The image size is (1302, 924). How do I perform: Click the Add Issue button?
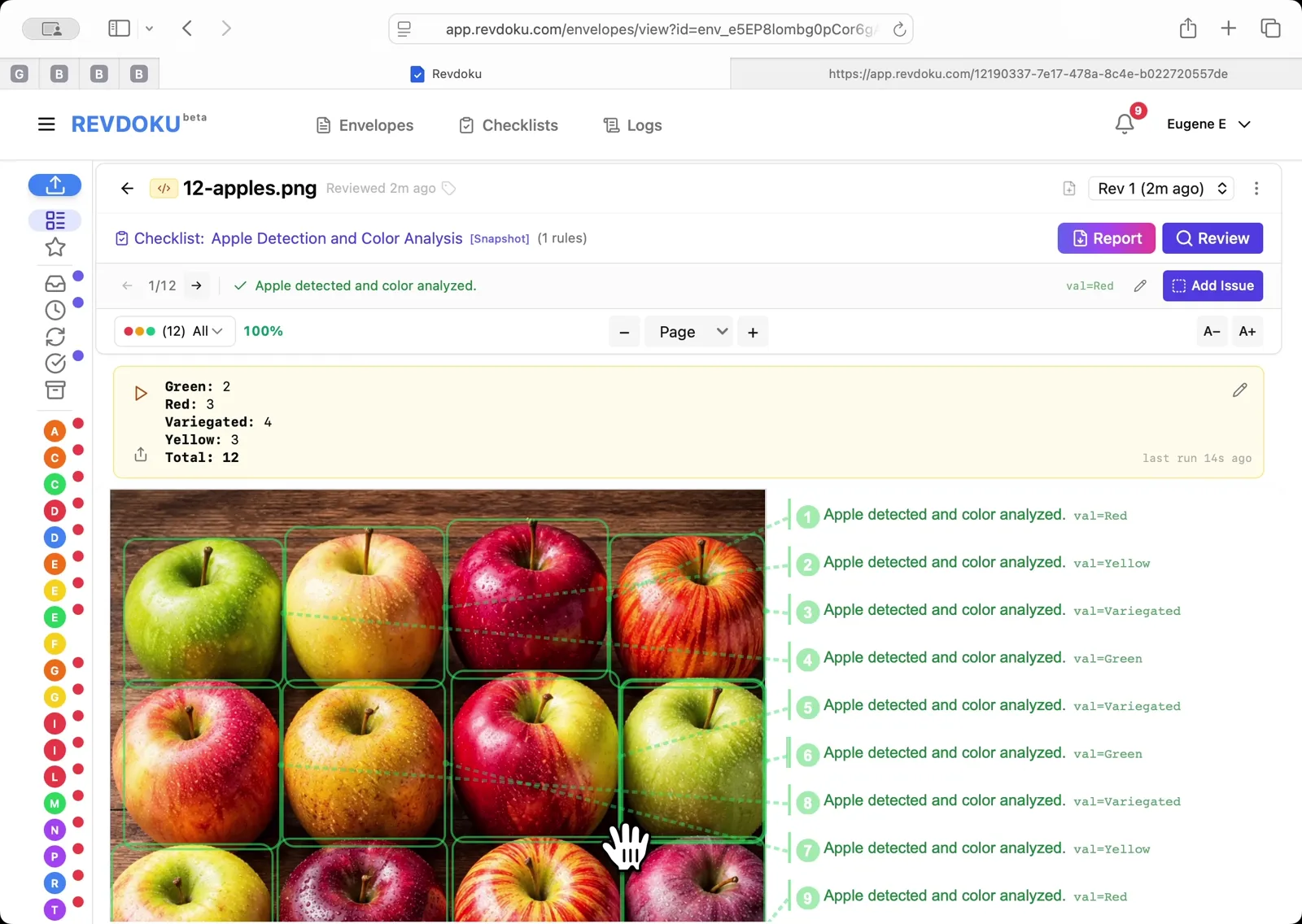point(1212,285)
